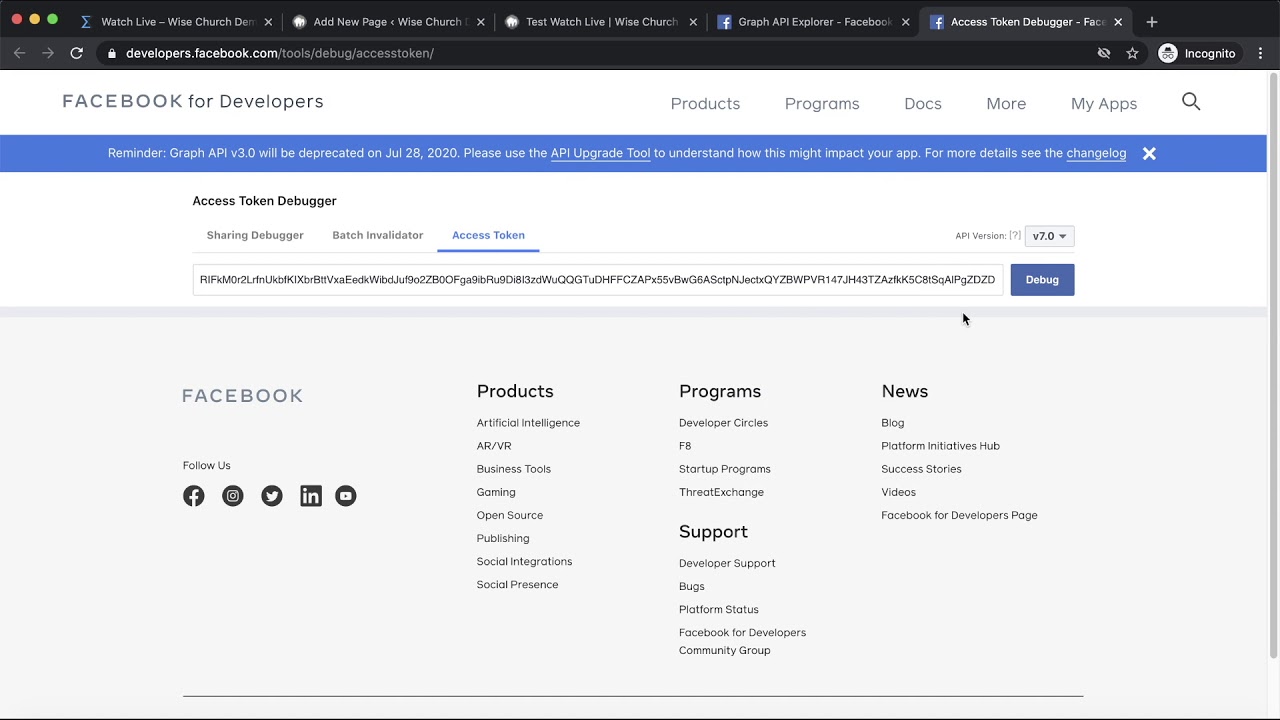The image size is (1280, 720).
Task: Open the Programs navigation menu
Action: pyautogui.click(x=822, y=104)
